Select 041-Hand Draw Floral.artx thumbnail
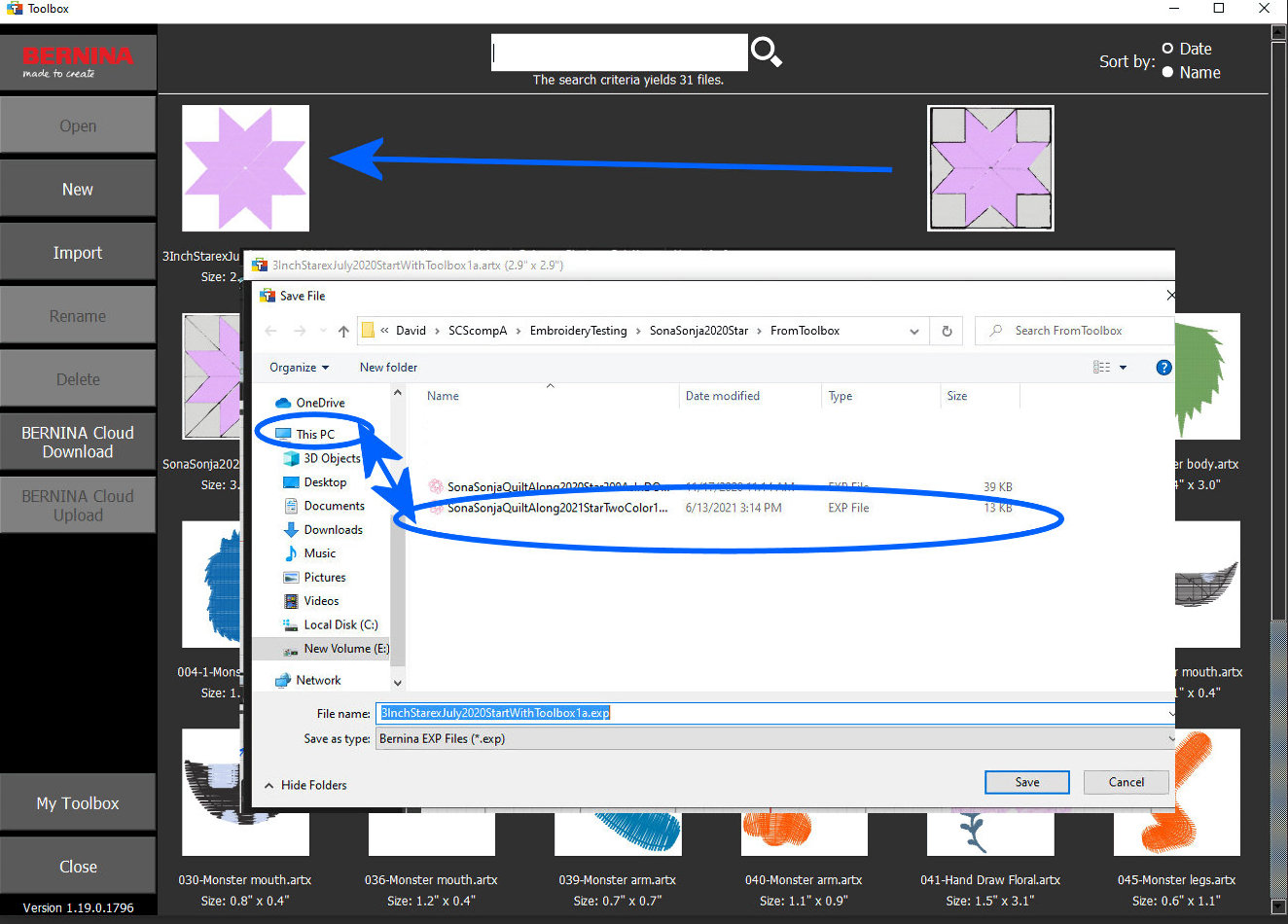The height and width of the screenshot is (924, 1288). [990, 834]
